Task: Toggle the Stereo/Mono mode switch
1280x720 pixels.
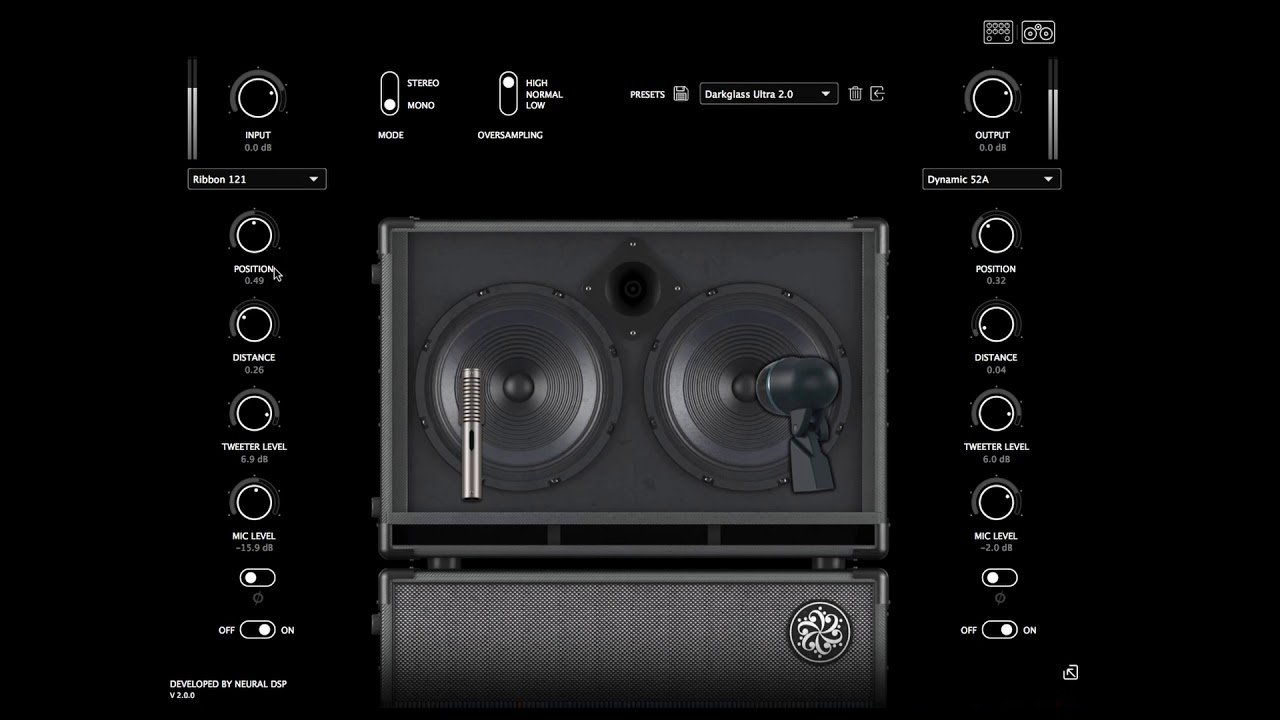Action: (x=389, y=93)
